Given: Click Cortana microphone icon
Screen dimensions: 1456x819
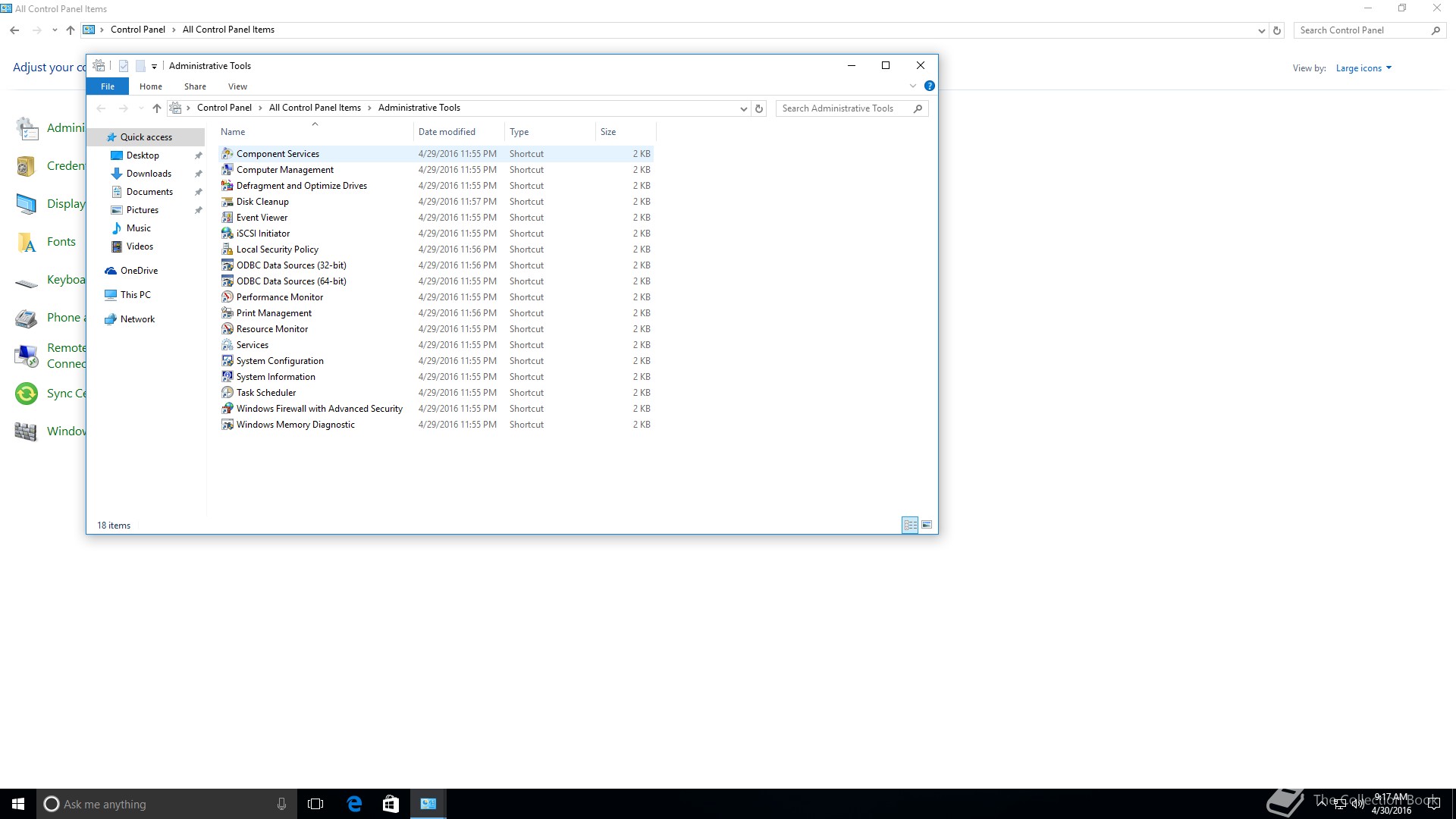Looking at the screenshot, I should [x=281, y=804].
